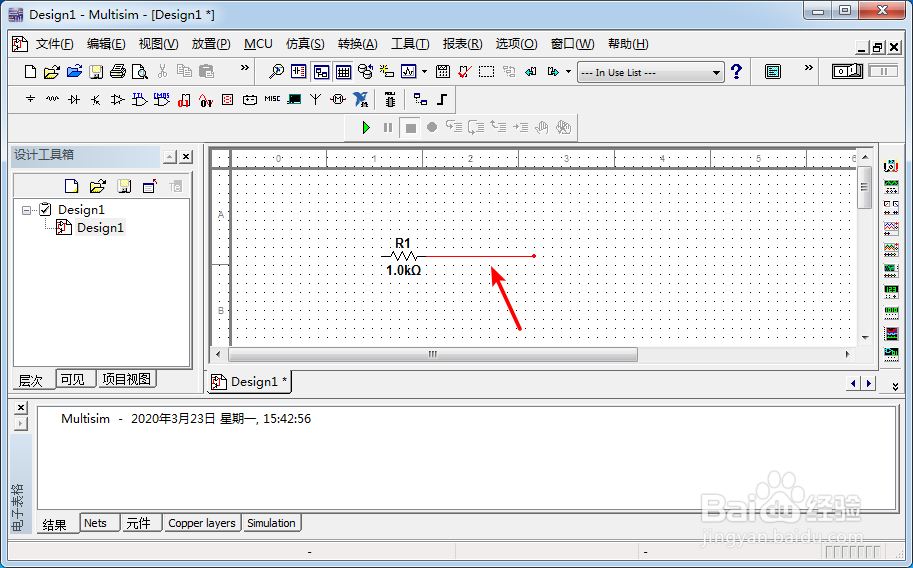
Task: Place a TTL logic component
Action: tap(139, 100)
